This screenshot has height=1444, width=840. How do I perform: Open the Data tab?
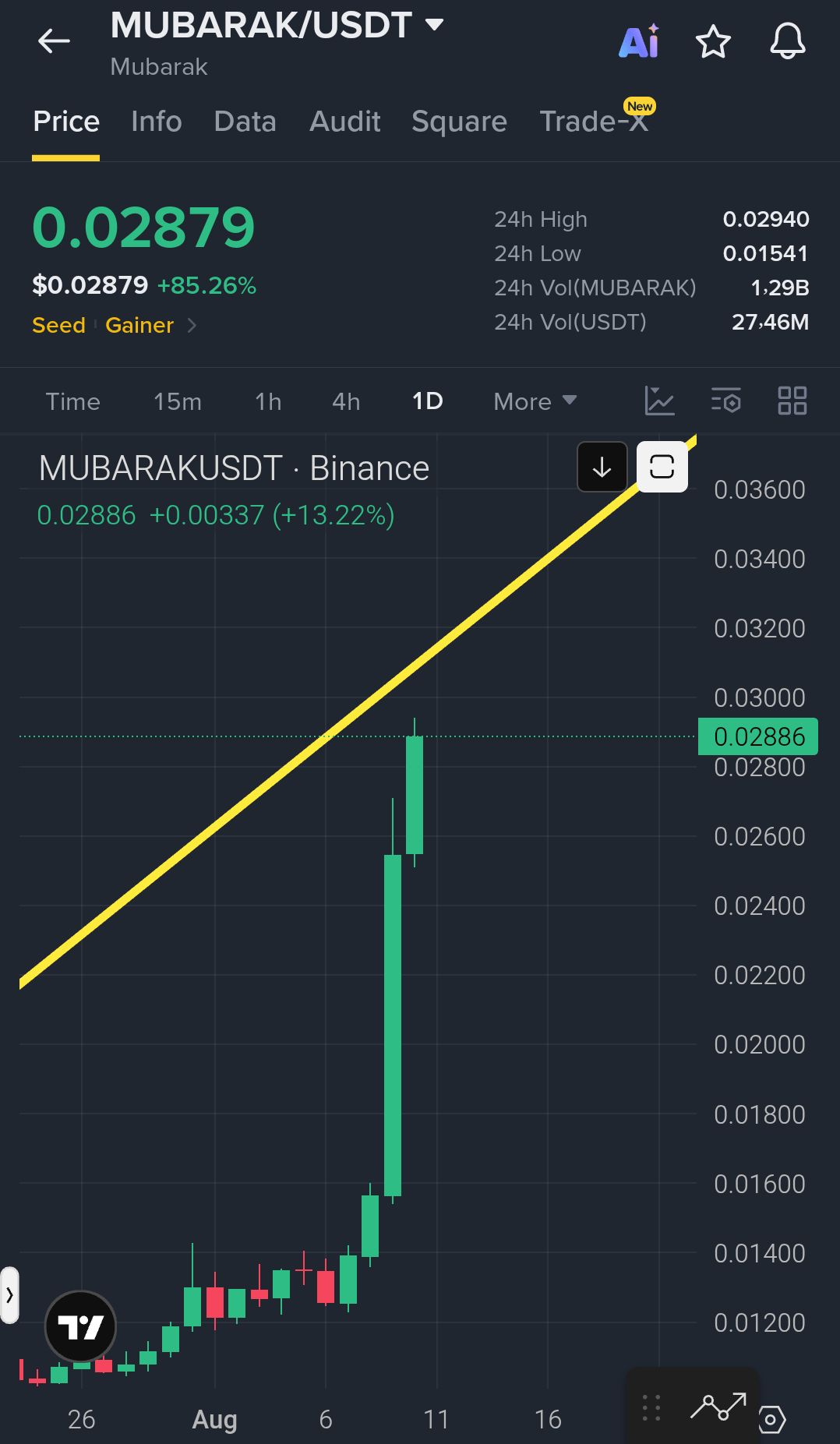(x=245, y=122)
